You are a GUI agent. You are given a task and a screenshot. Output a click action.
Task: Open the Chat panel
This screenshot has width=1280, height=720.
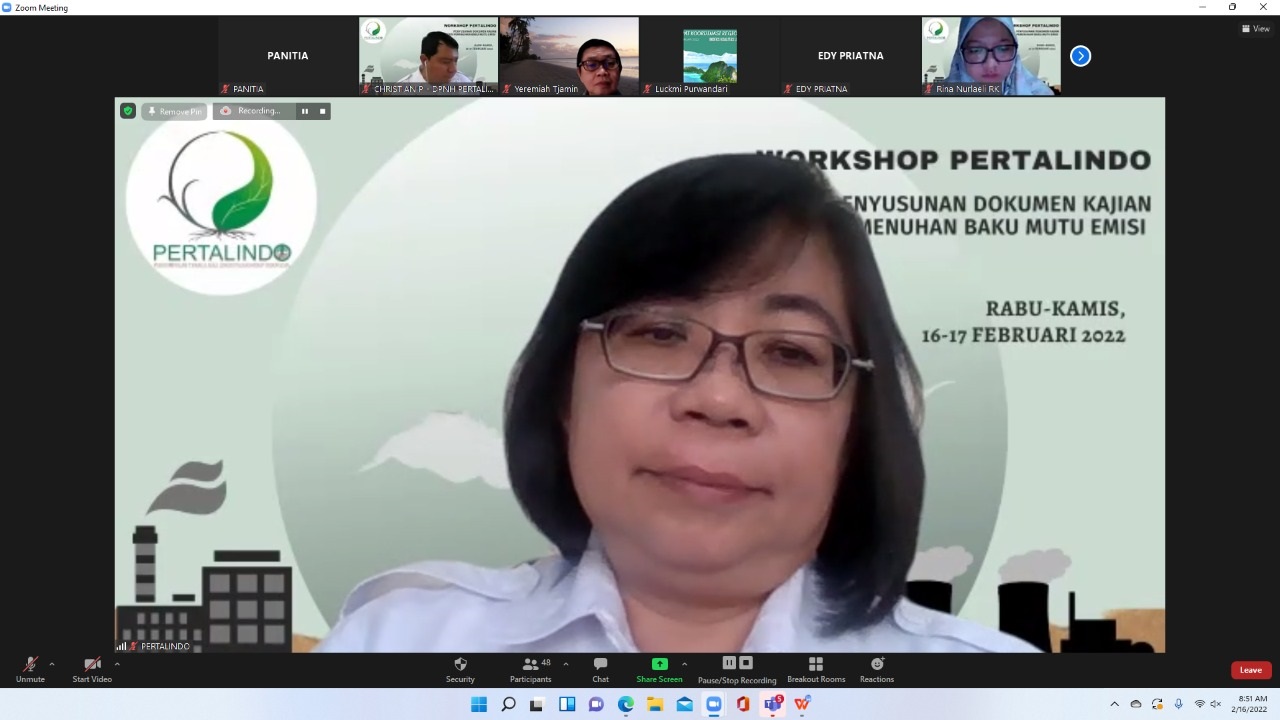coord(600,669)
